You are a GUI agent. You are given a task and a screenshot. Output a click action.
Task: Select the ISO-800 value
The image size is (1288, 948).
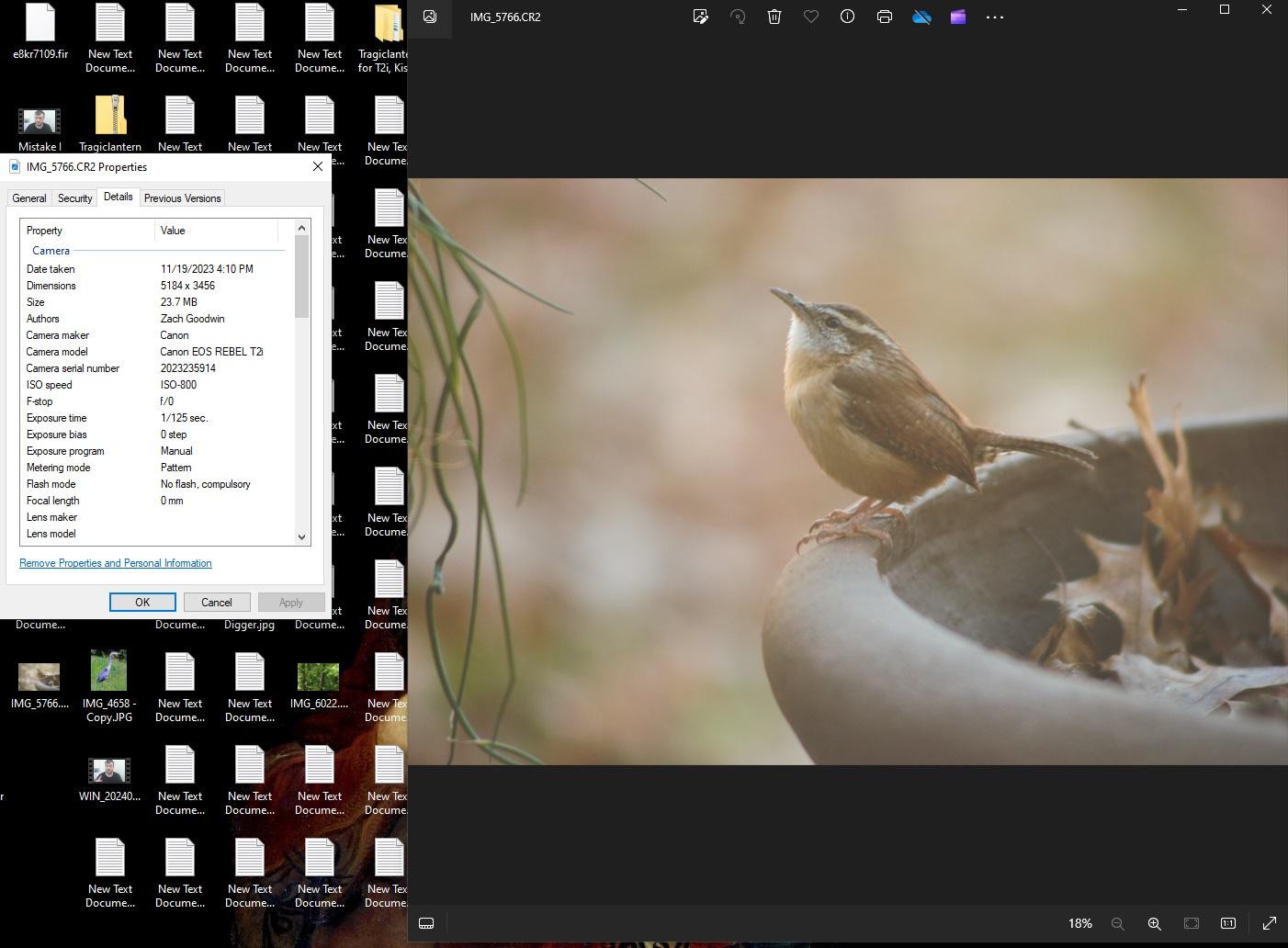[x=178, y=385]
